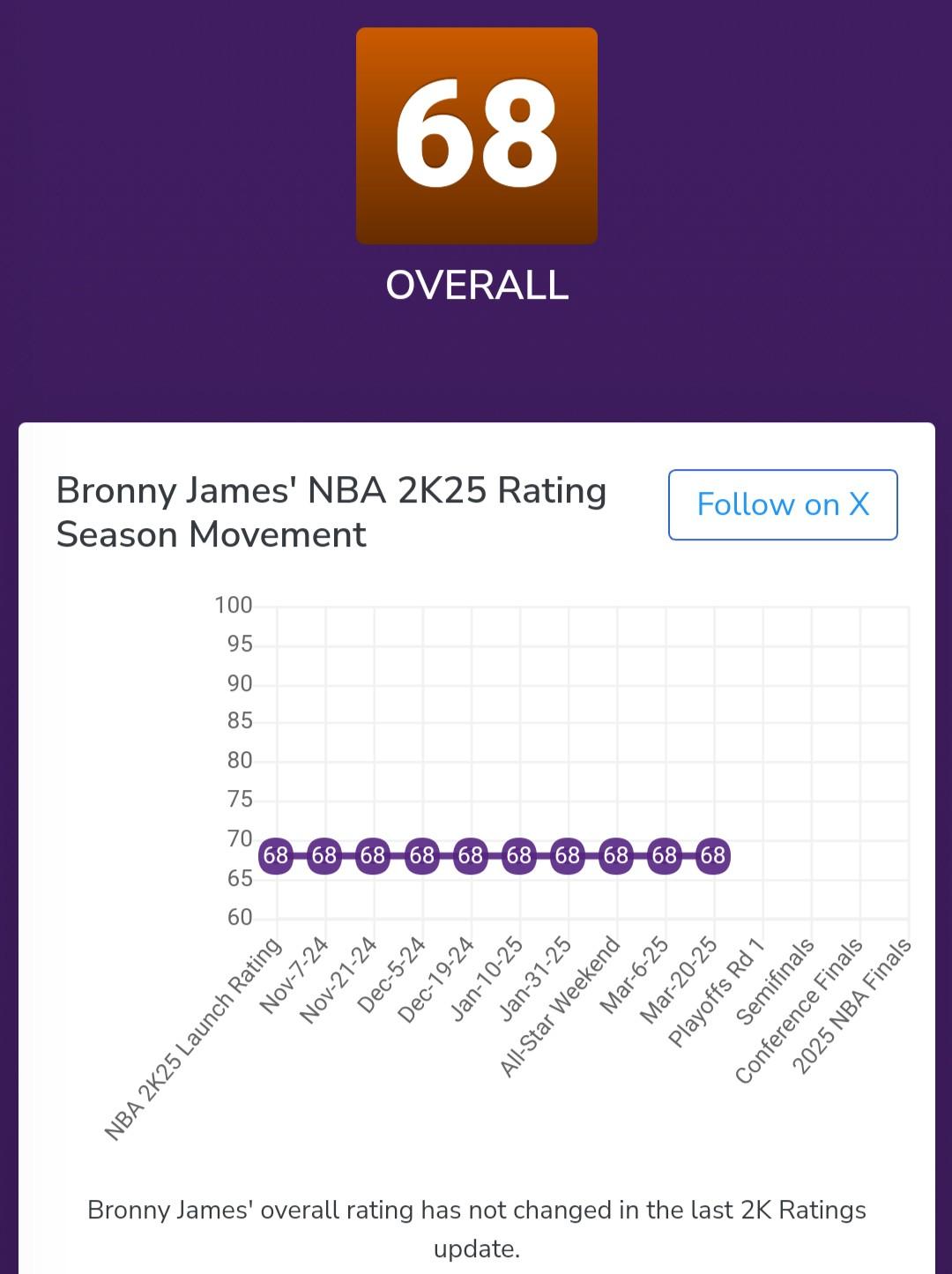952x1274 pixels.
Task: Select the Nov-21-24 rating data point
Action: [x=373, y=856]
